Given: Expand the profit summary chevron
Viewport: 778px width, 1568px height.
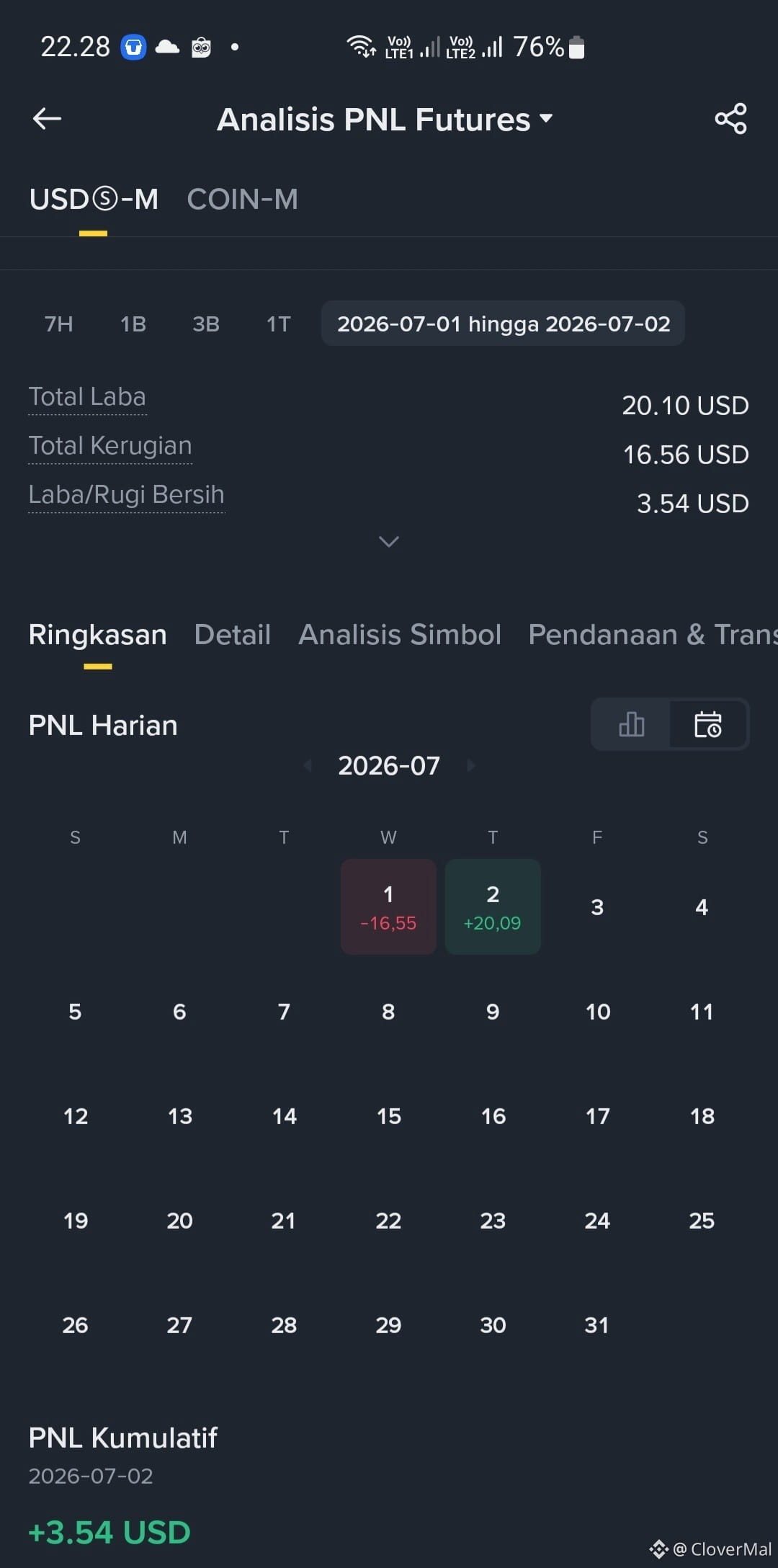Looking at the screenshot, I should [389, 541].
